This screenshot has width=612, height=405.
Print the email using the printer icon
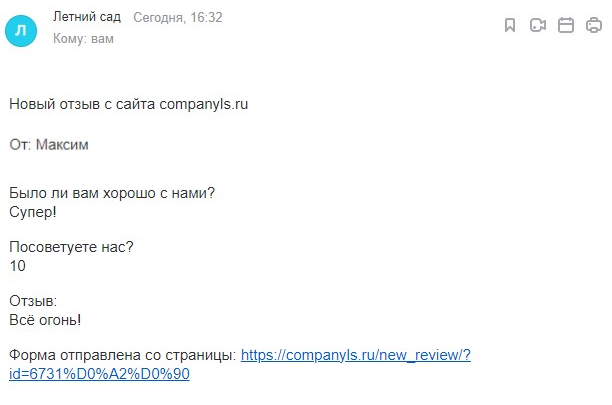point(594,26)
